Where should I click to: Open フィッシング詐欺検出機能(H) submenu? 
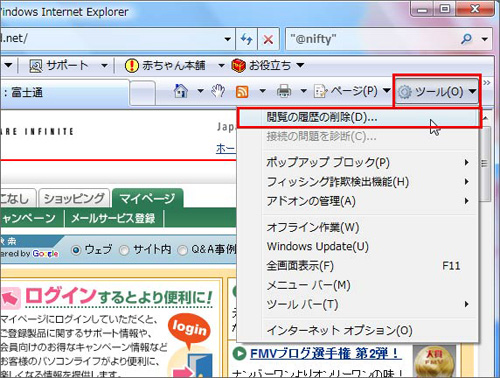[358, 182]
